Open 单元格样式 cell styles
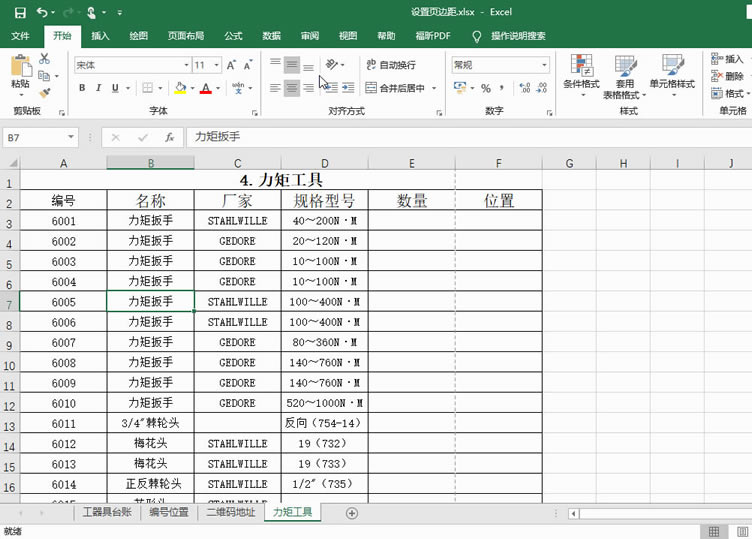 click(x=672, y=75)
